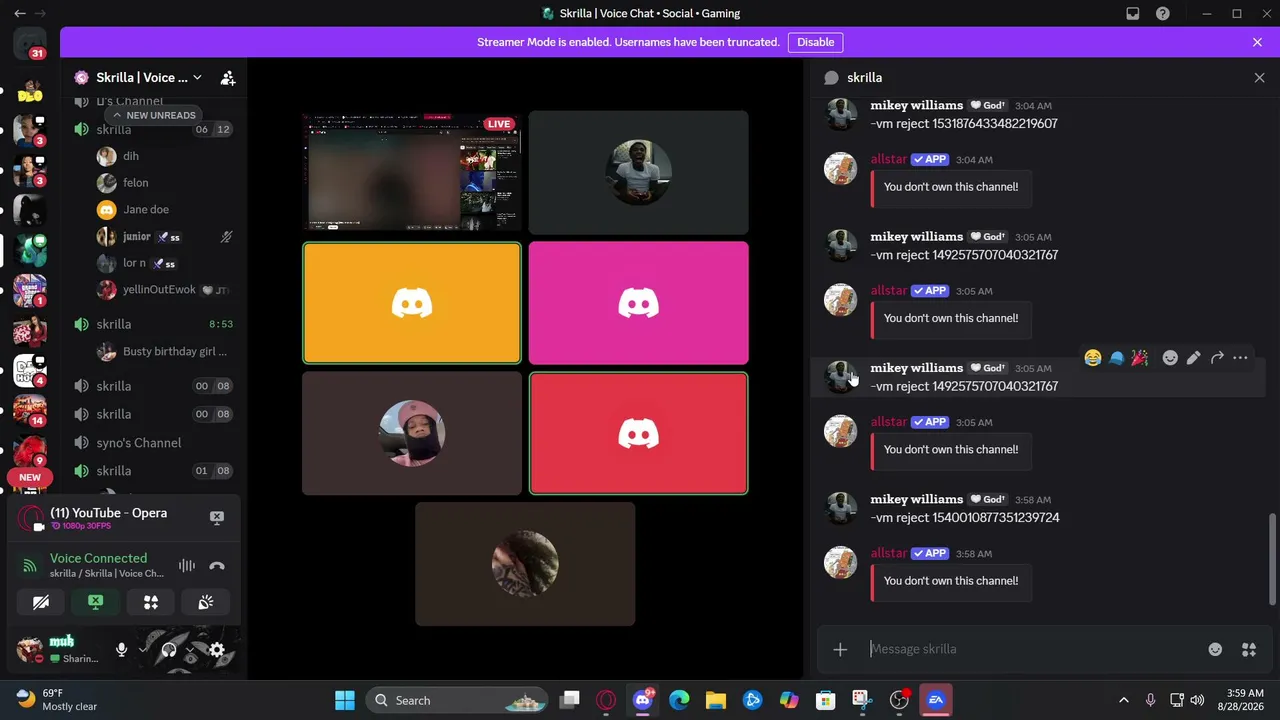Click the chat panel scrollbar thumb

1273,559
